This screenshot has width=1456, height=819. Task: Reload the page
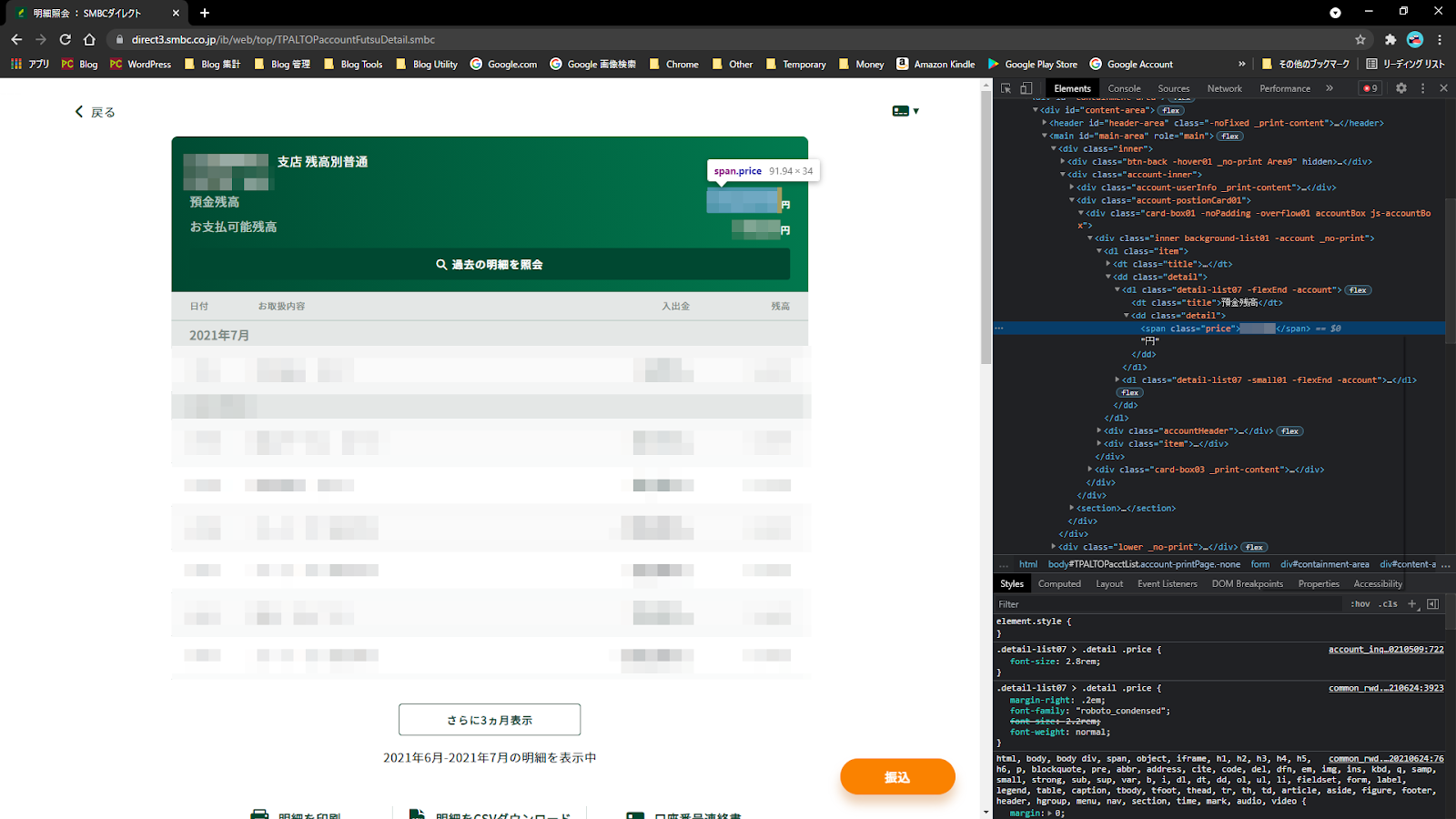pyautogui.click(x=65, y=39)
